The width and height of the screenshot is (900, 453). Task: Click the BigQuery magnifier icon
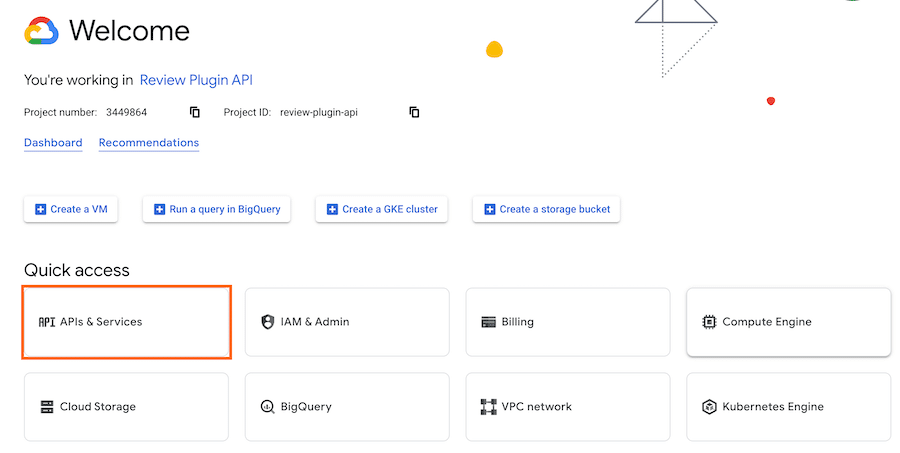click(267, 407)
